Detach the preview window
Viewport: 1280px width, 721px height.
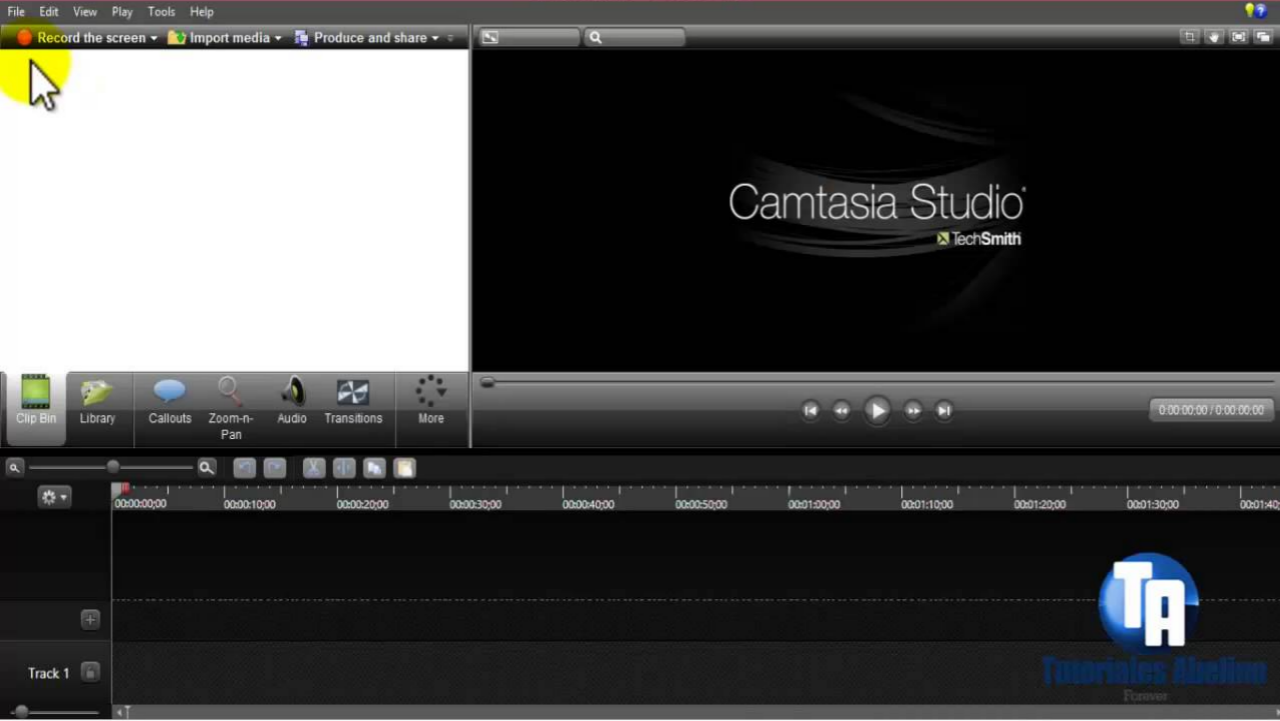point(1263,37)
